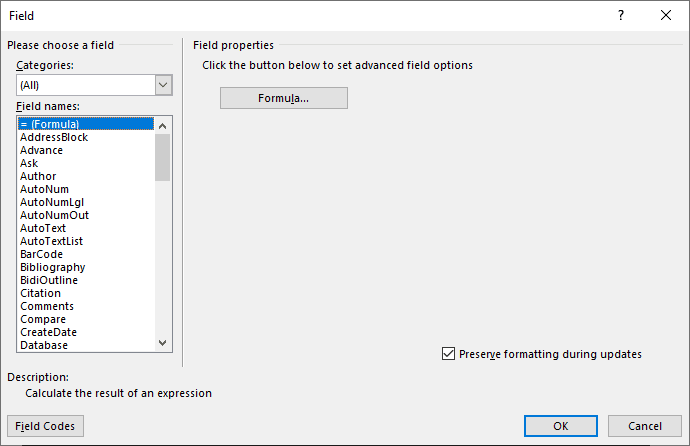Click the field names scrollbar thumb
Image resolution: width=690 pixels, height=446 pixels.
click(162, 157)
